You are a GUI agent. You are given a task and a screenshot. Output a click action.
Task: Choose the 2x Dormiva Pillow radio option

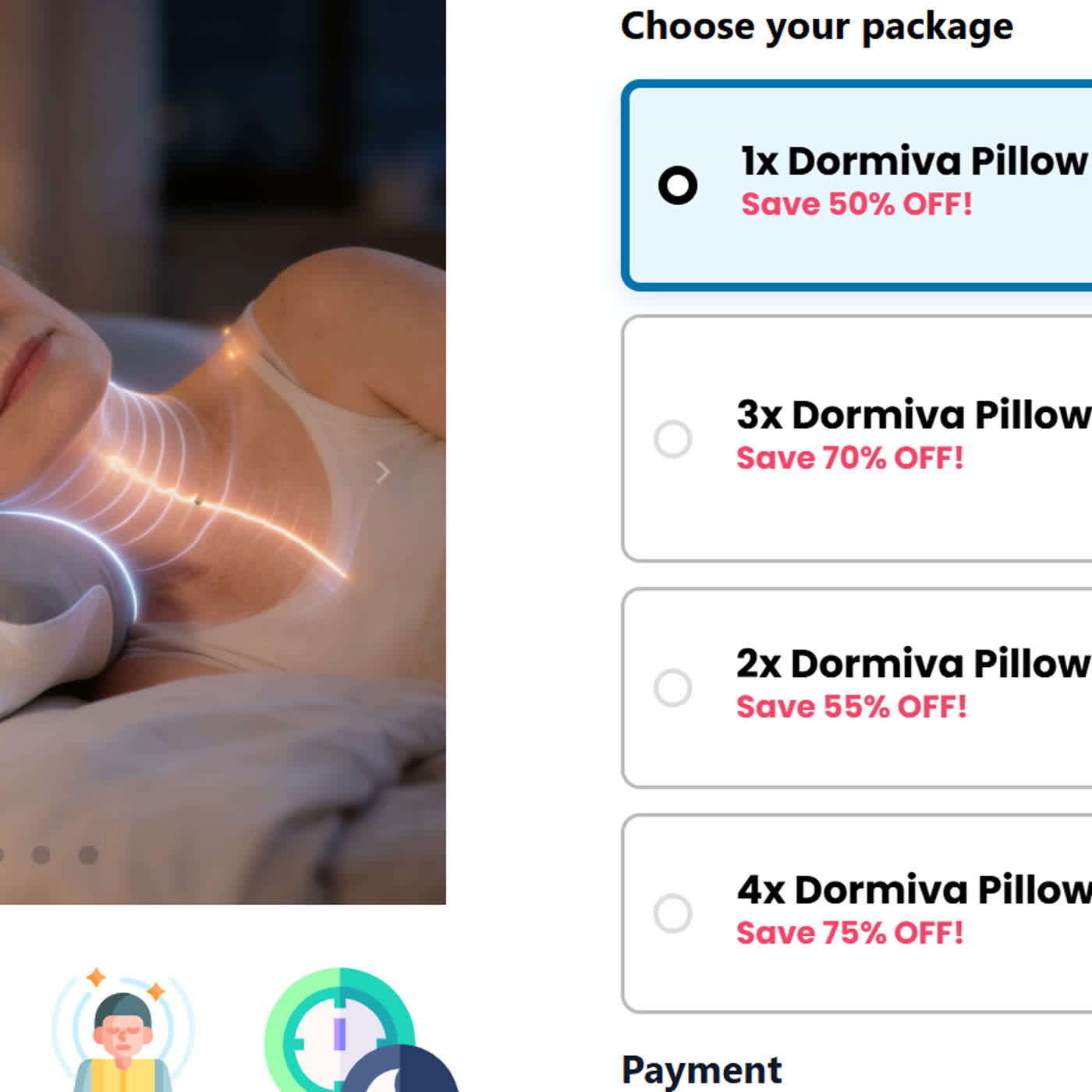[672, 688]
